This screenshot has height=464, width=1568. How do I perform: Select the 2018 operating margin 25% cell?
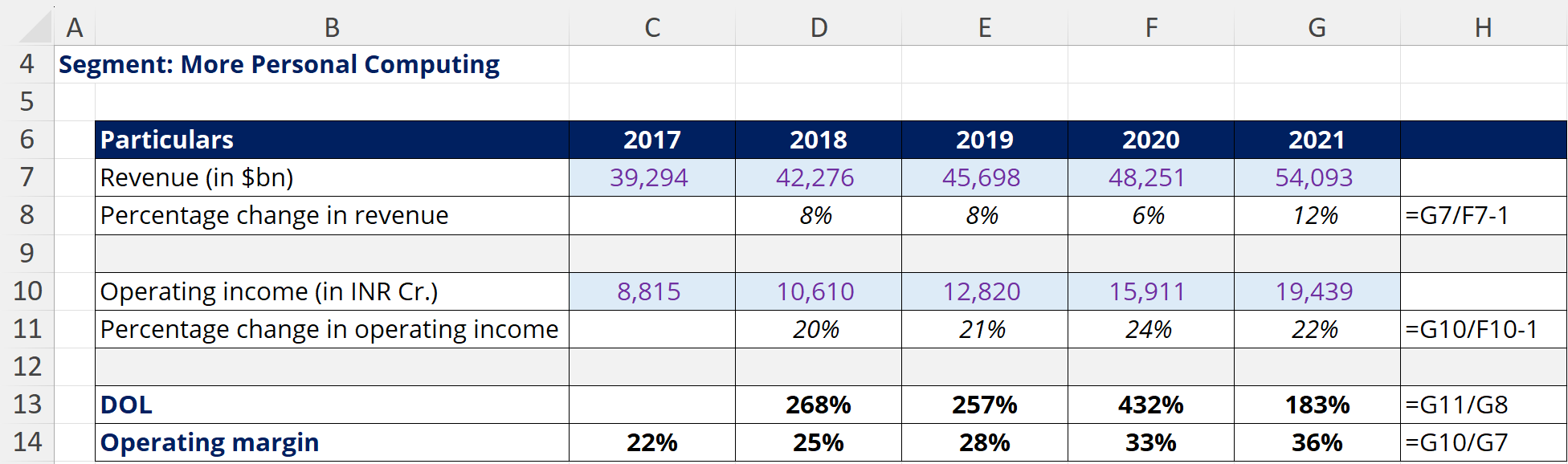click(x=819, y=442)
